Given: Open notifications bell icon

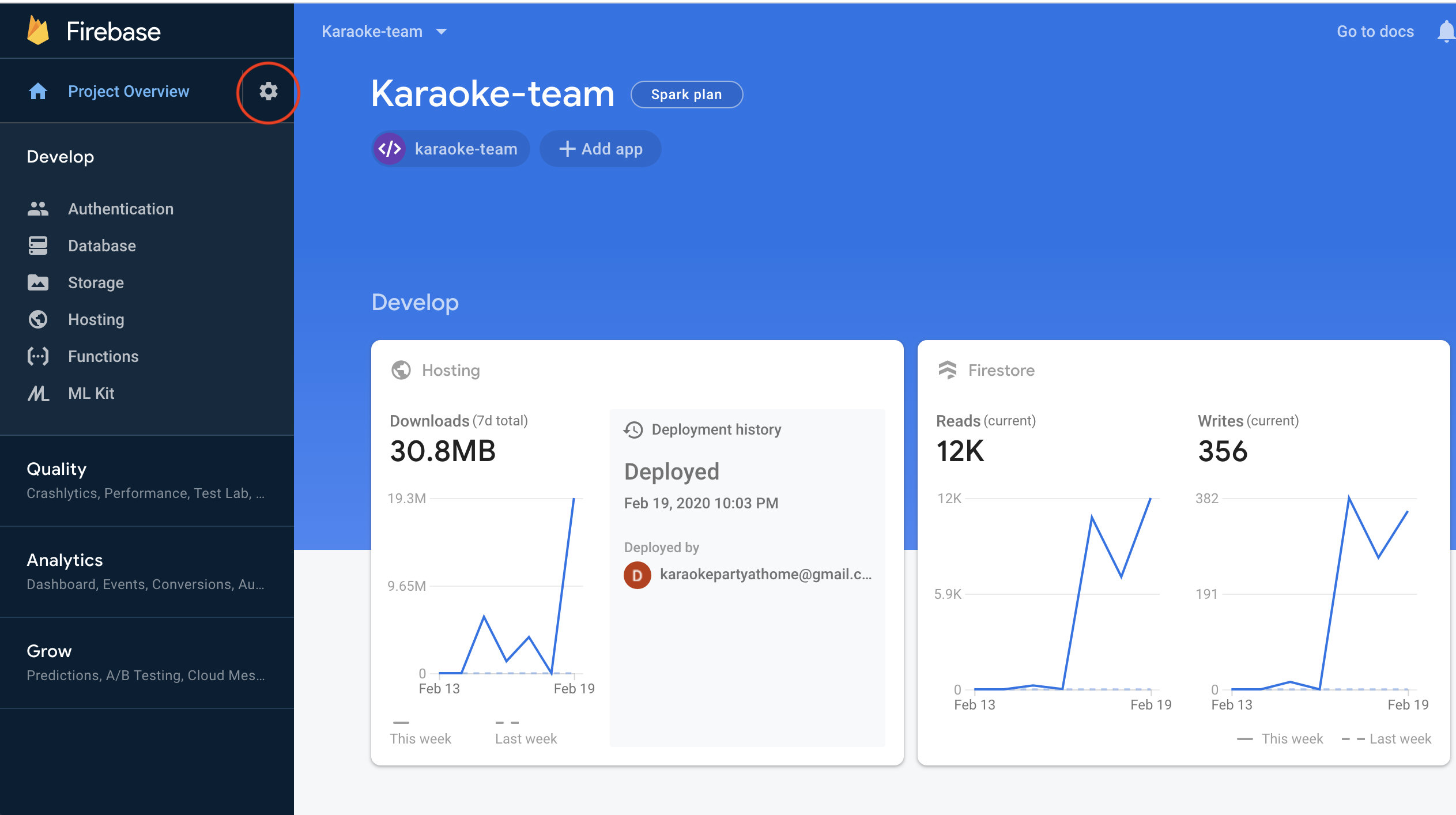Looking at the screenshot, I should point(1445,31).
